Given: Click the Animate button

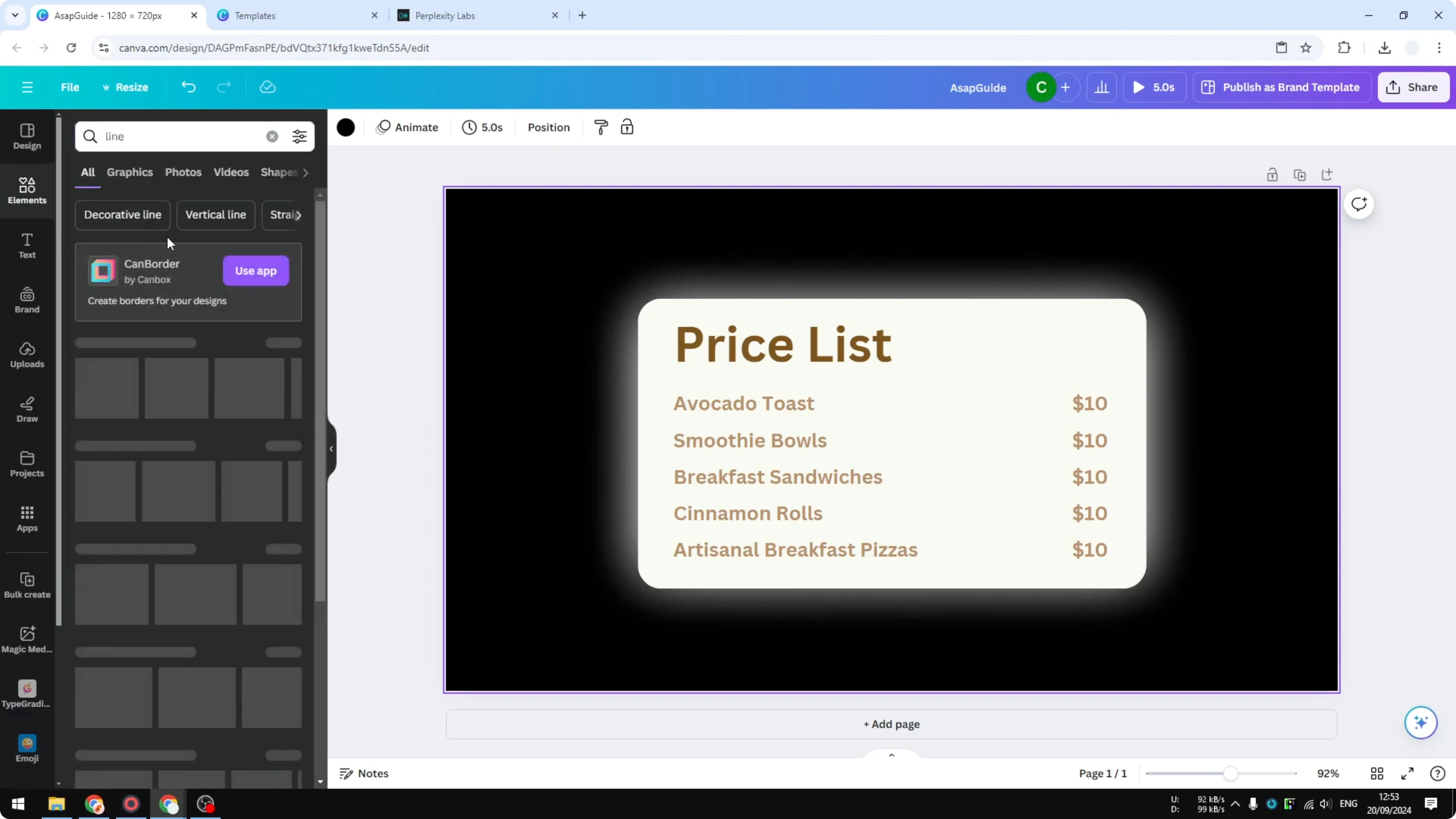Looking at the screenshot, I should tap(408, 127).
